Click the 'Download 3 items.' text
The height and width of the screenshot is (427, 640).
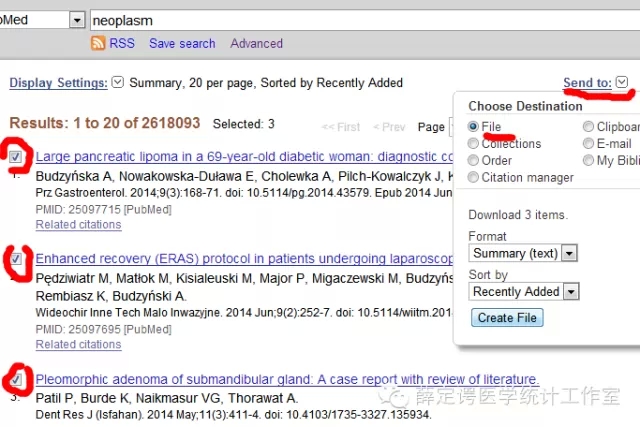point(518,215)
